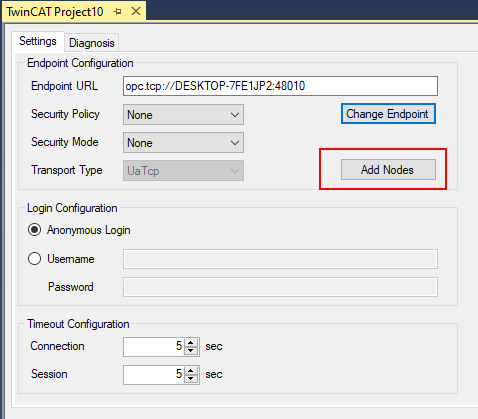Select Anonymous Login radio button
478x419 pixels.
35,230
